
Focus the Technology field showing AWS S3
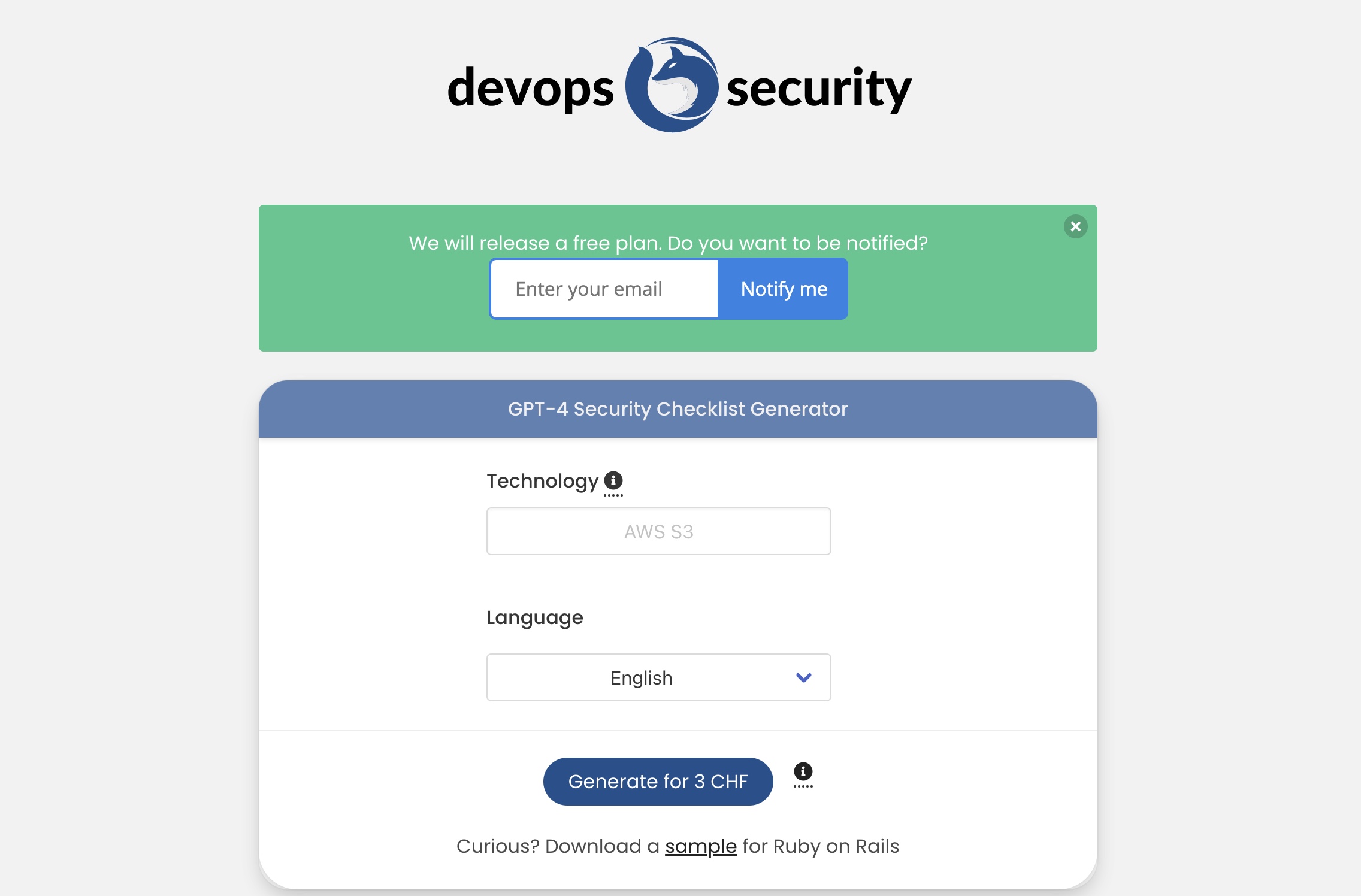pos(658,531)
